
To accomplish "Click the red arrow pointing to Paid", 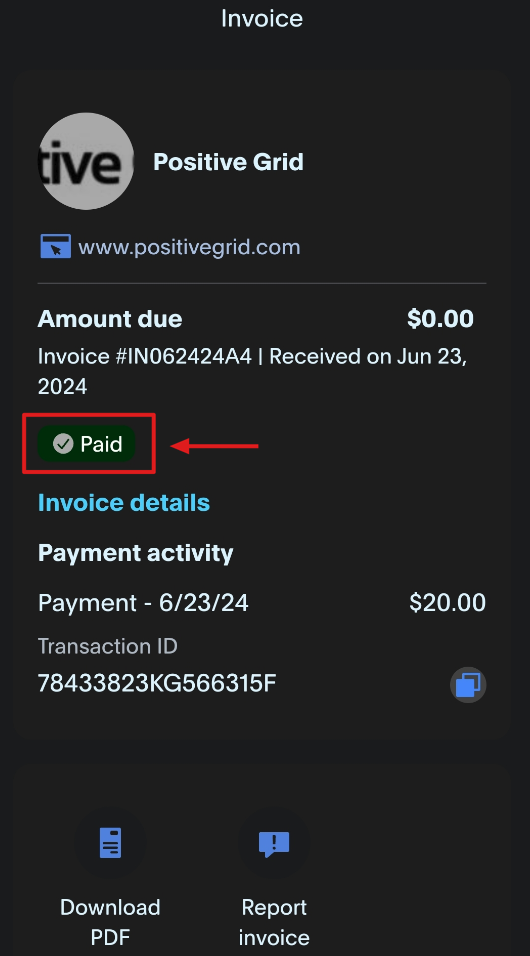I will [214, 446].
